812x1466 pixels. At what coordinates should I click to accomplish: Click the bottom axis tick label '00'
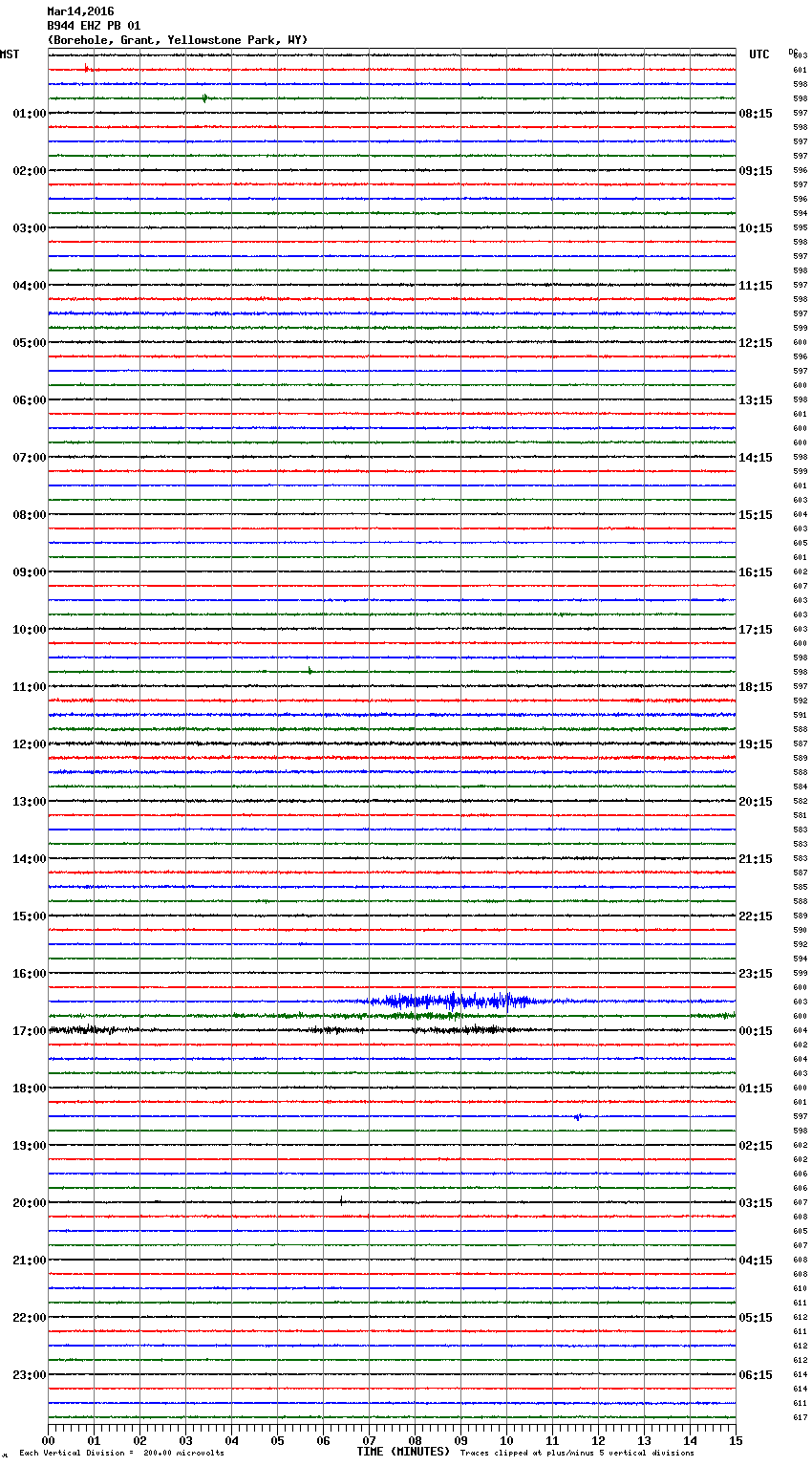[48, 1440]
